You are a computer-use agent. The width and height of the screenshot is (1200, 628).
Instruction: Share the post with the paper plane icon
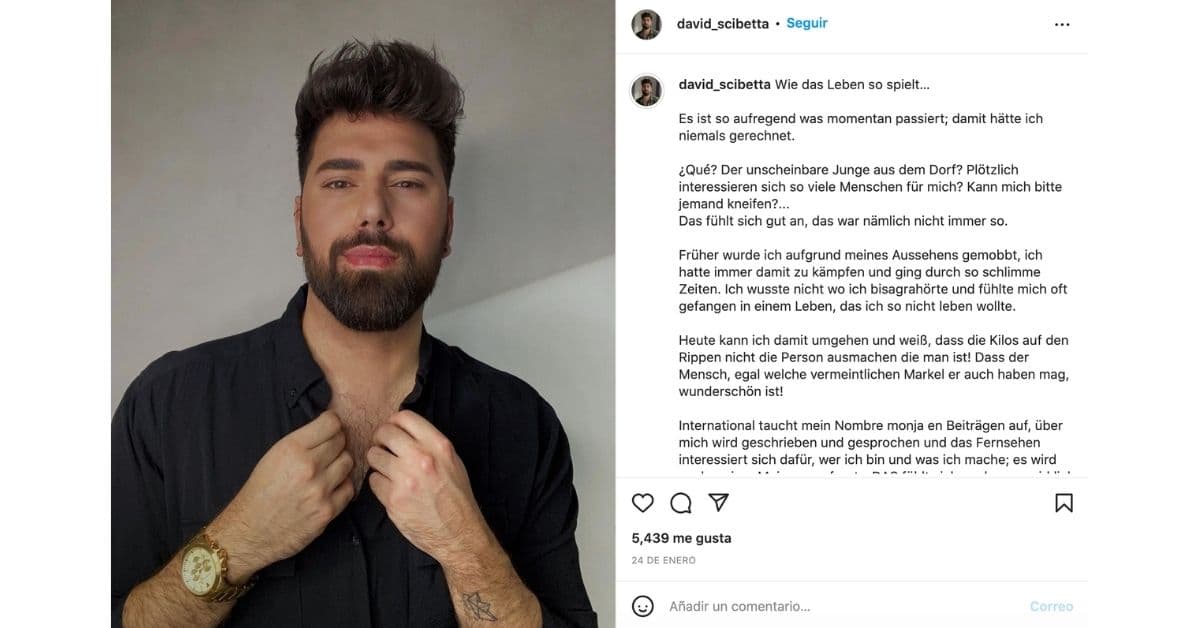tap(718, 502)
